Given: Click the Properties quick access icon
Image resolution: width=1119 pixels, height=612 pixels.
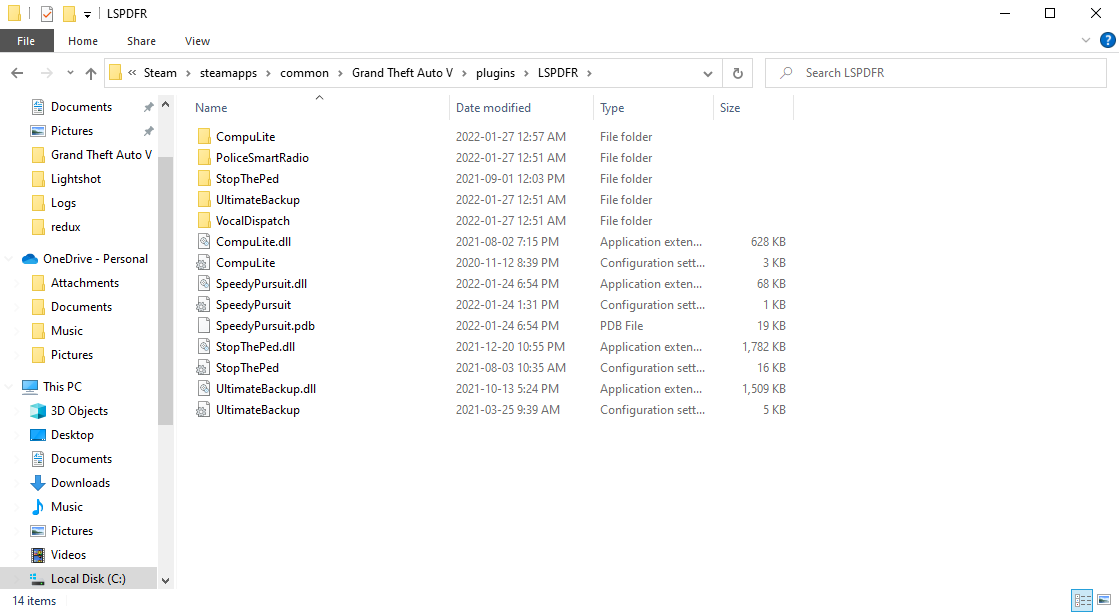Looking at the screenshot, I should [x=47, y=14].
